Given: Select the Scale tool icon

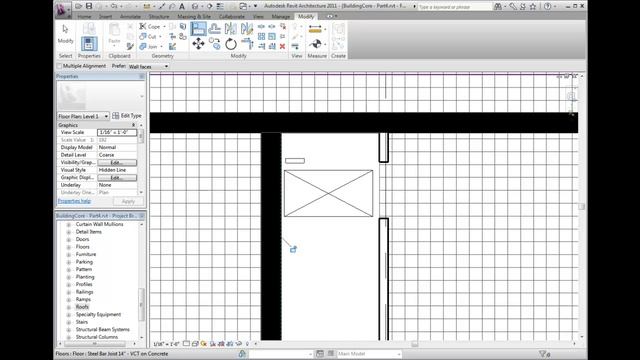Looking at the screenshot, I should 272,36.
